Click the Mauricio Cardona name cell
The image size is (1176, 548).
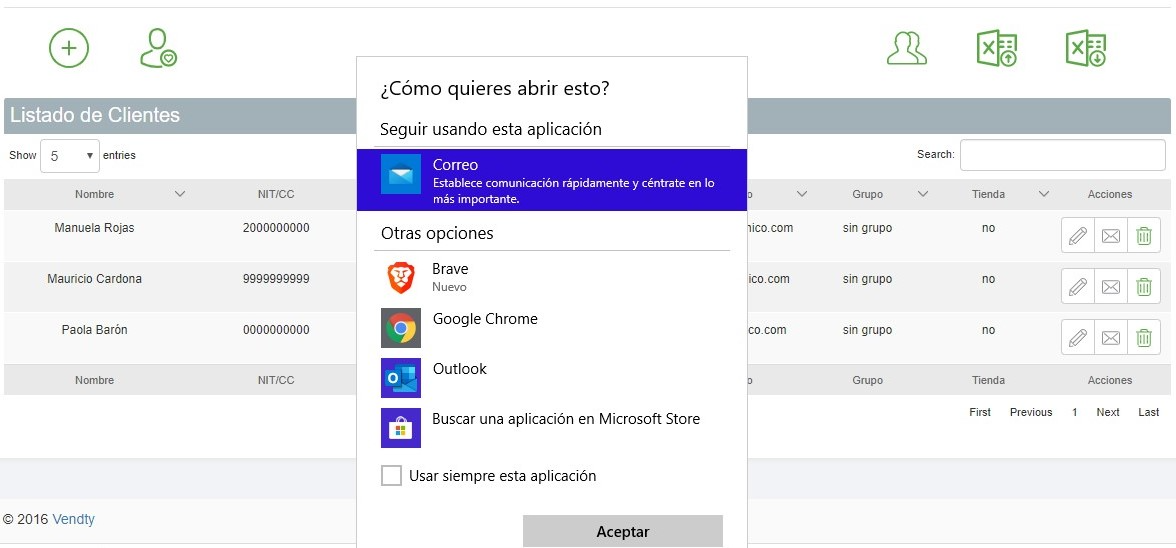click(94, 279)
